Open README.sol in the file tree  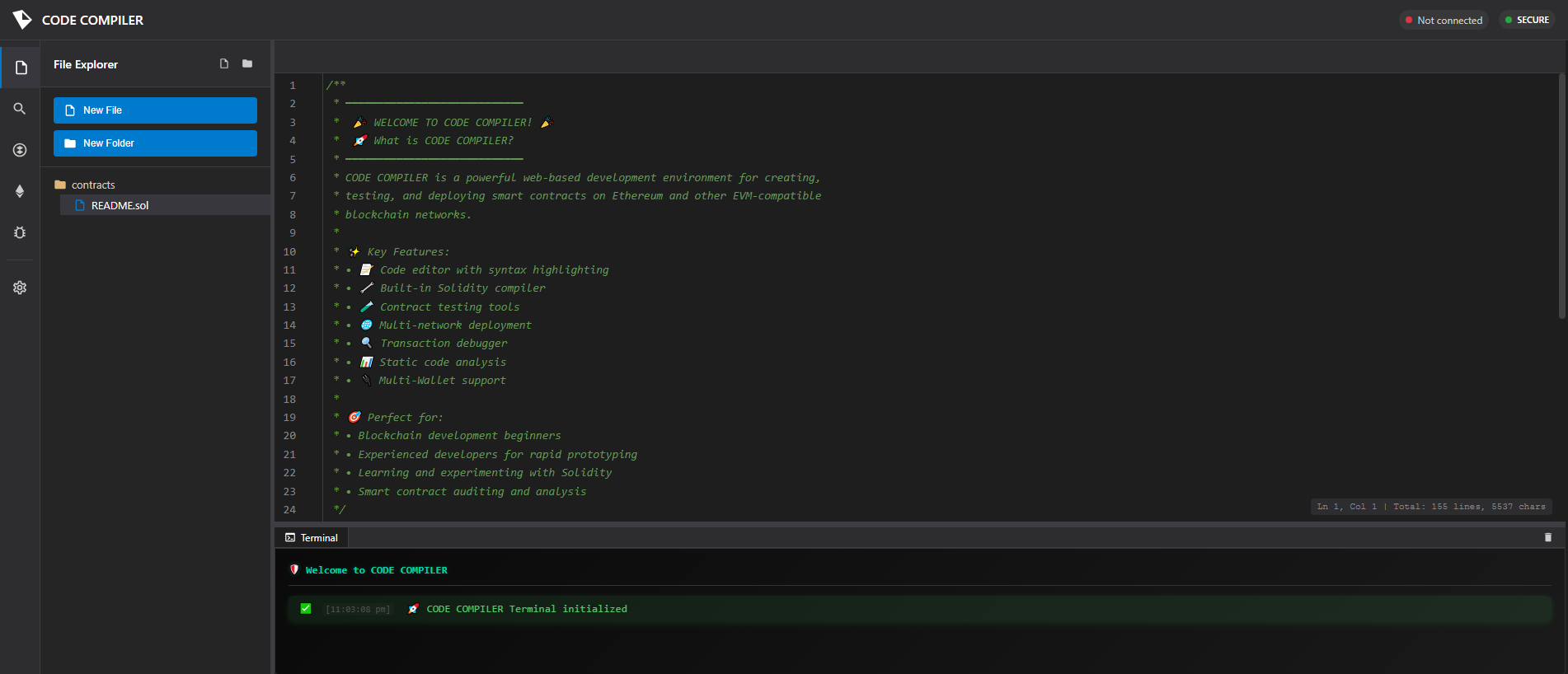click(x=165, y=205)
